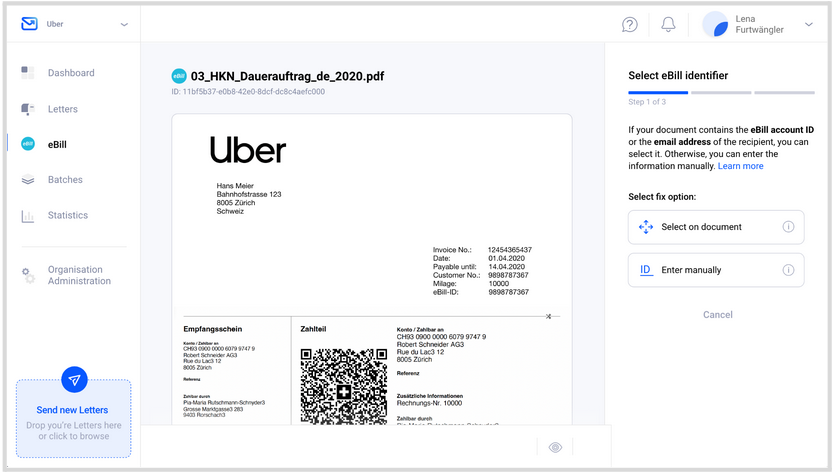The width and height of the screenshot is (834, 474).
Task: Click the first step progress bar segment
Action: pyautogui.click(x=658, y=93)
